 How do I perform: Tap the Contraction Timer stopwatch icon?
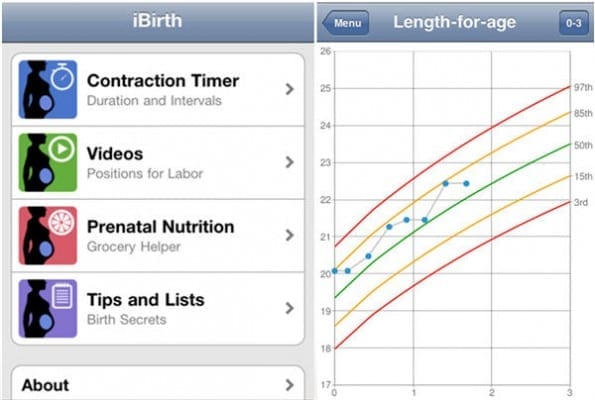(x=48, y=90)
